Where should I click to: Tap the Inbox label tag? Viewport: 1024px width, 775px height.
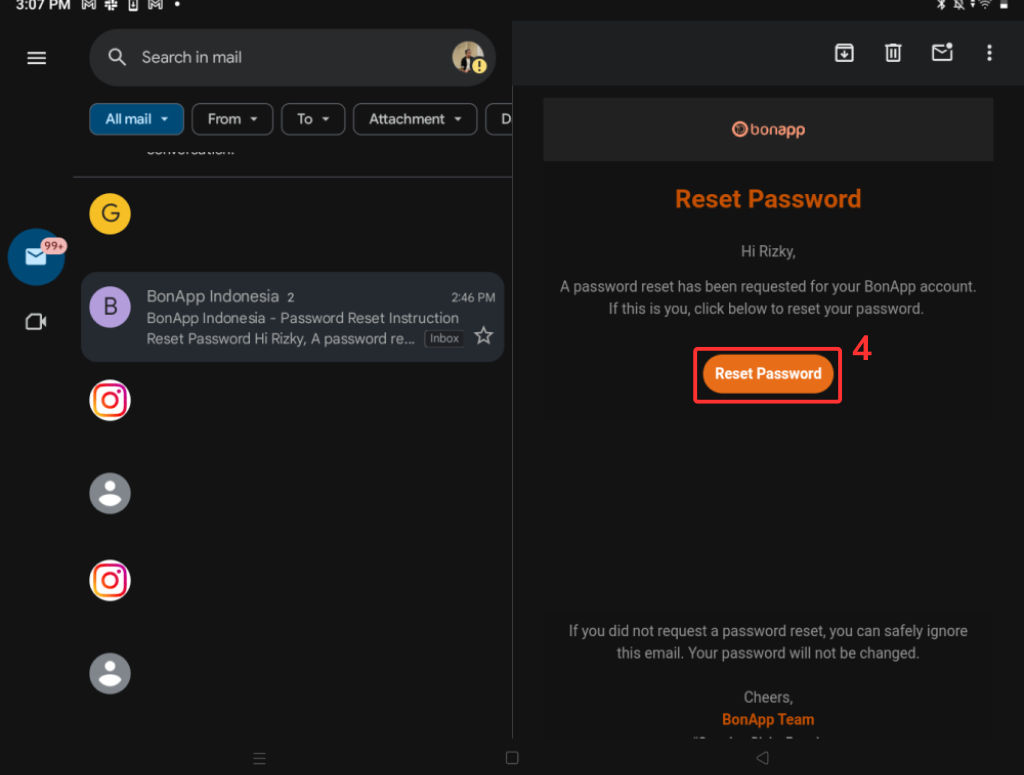(444, 338)
